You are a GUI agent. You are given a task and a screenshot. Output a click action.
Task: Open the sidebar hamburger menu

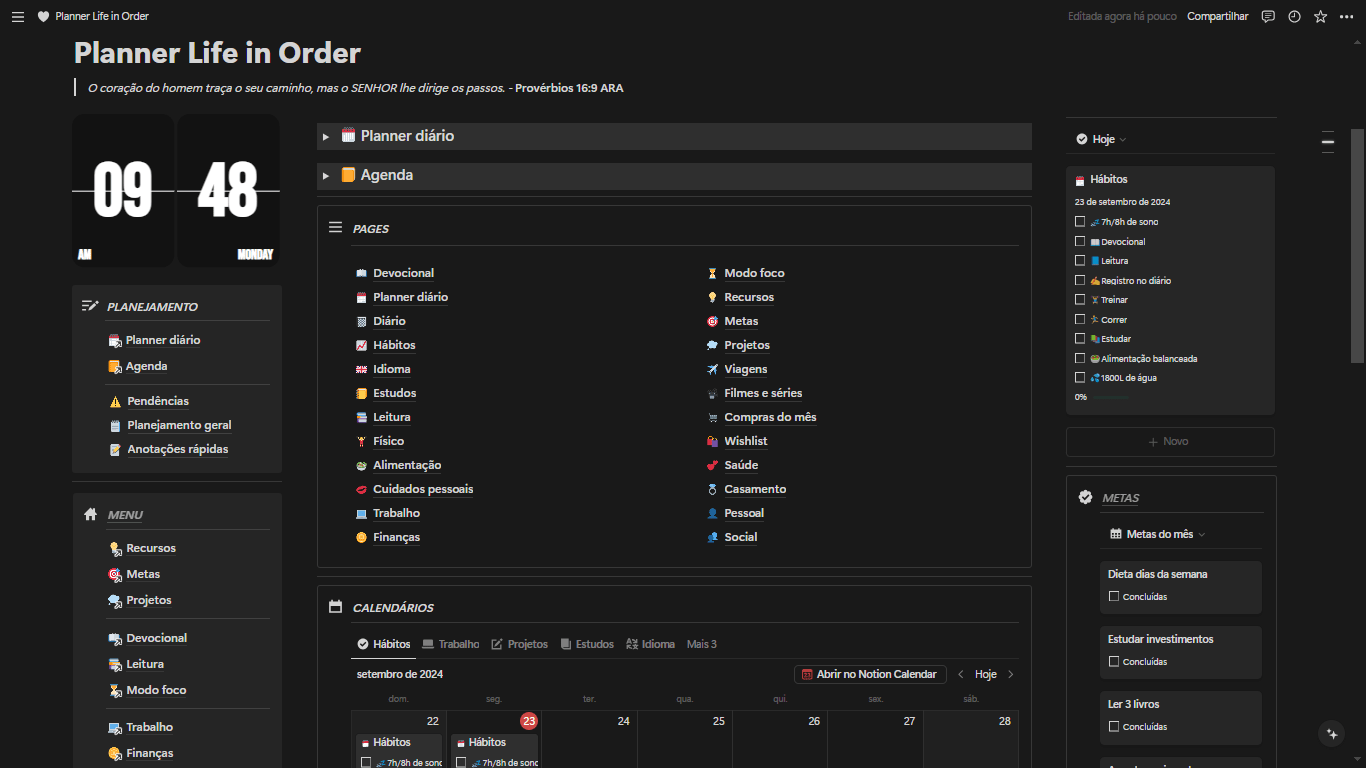(17, 17)
